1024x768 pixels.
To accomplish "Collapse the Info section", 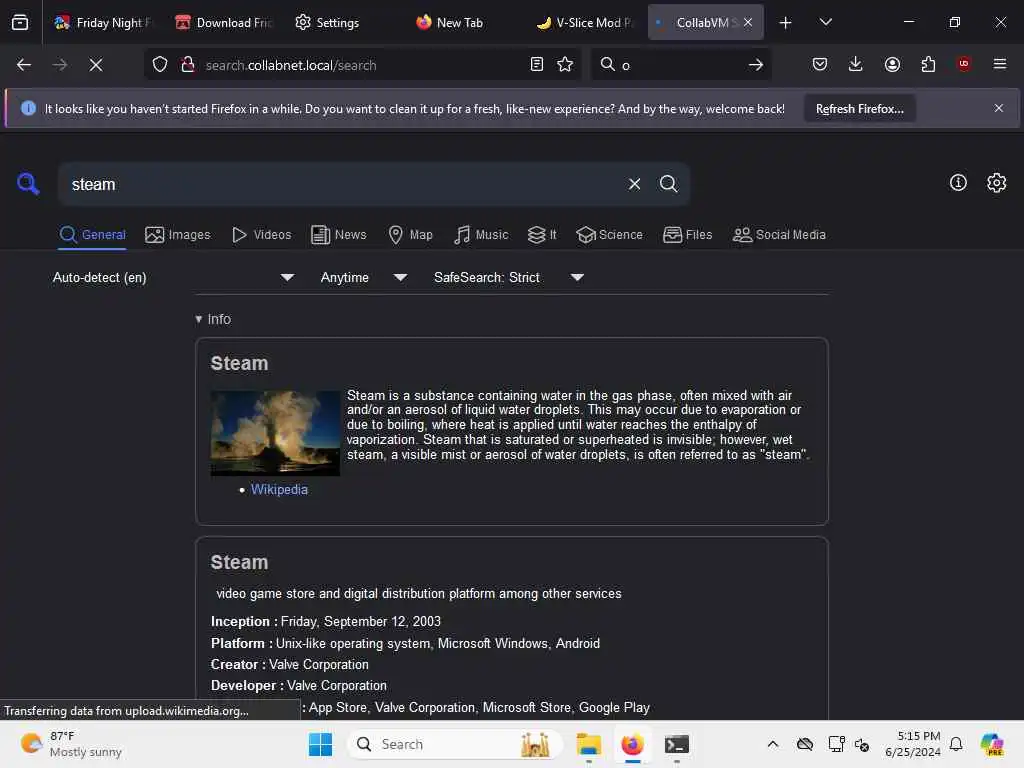I will [213, 319].
